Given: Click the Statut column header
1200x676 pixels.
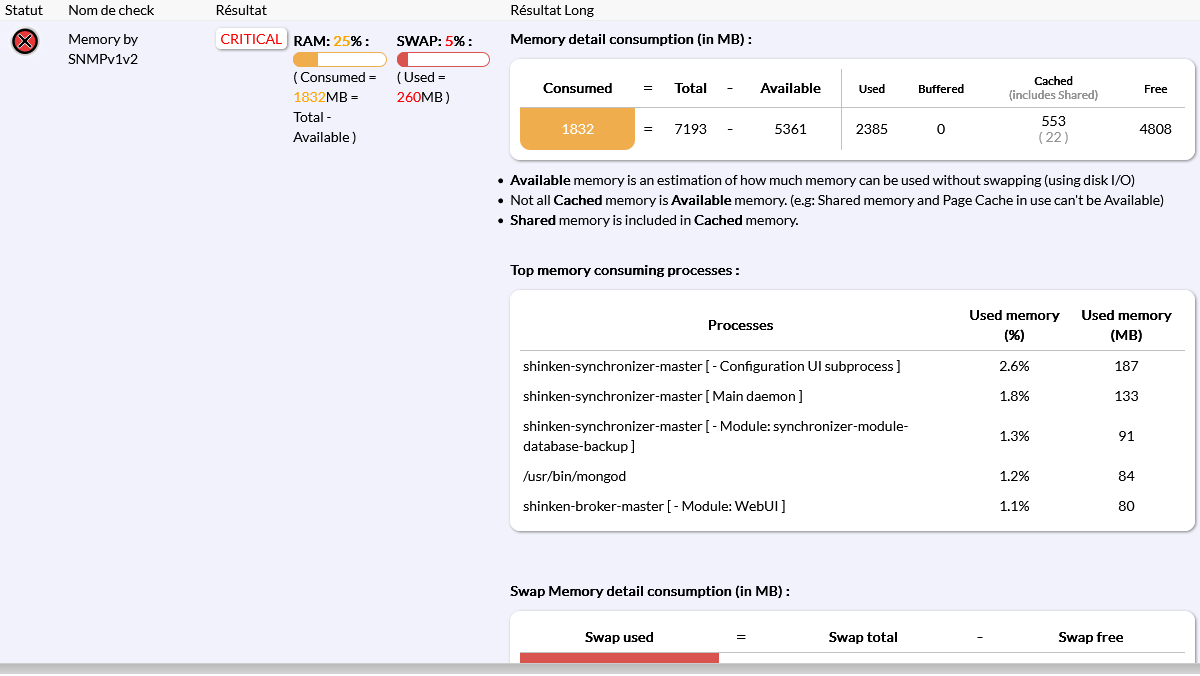Looking at the screenshot, I should (24, 10).
